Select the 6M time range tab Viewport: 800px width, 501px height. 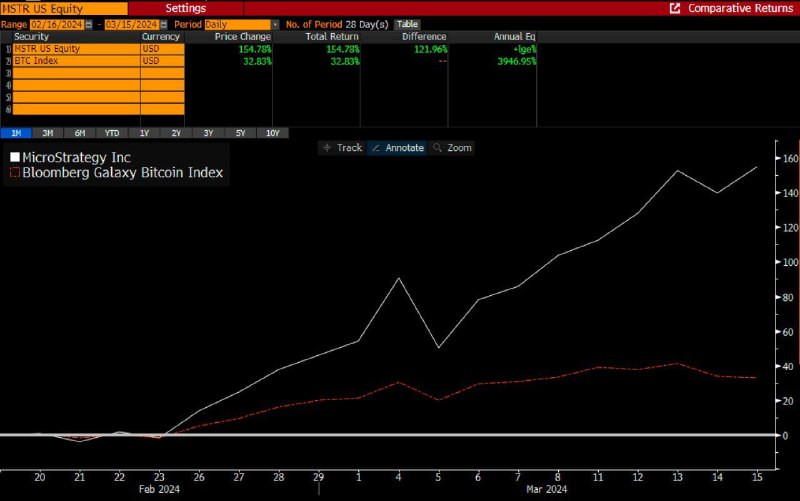[80, 133]
